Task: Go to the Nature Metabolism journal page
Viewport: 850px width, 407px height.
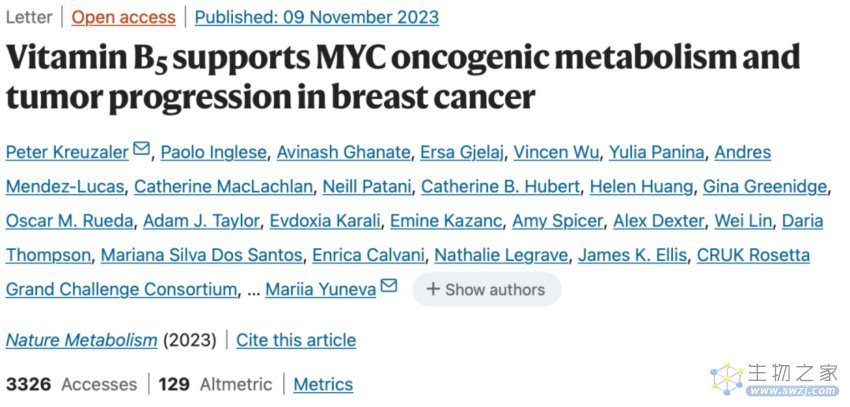Action: pyautogui.click(x=81, y=340)
